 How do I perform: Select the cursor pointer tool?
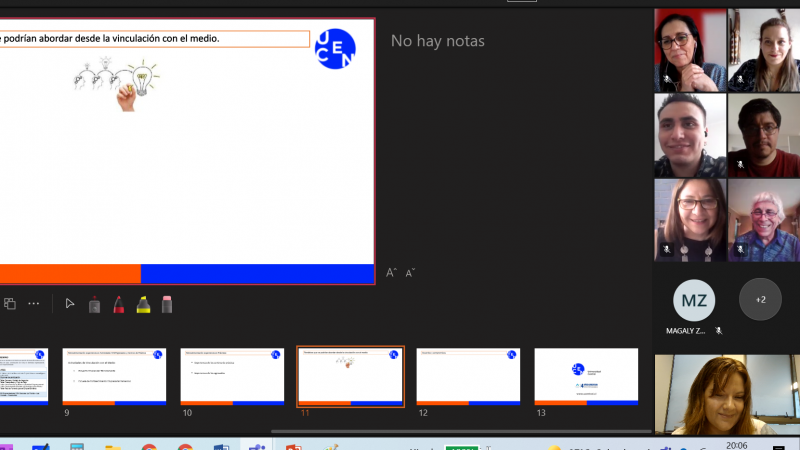tap(69, 304)
